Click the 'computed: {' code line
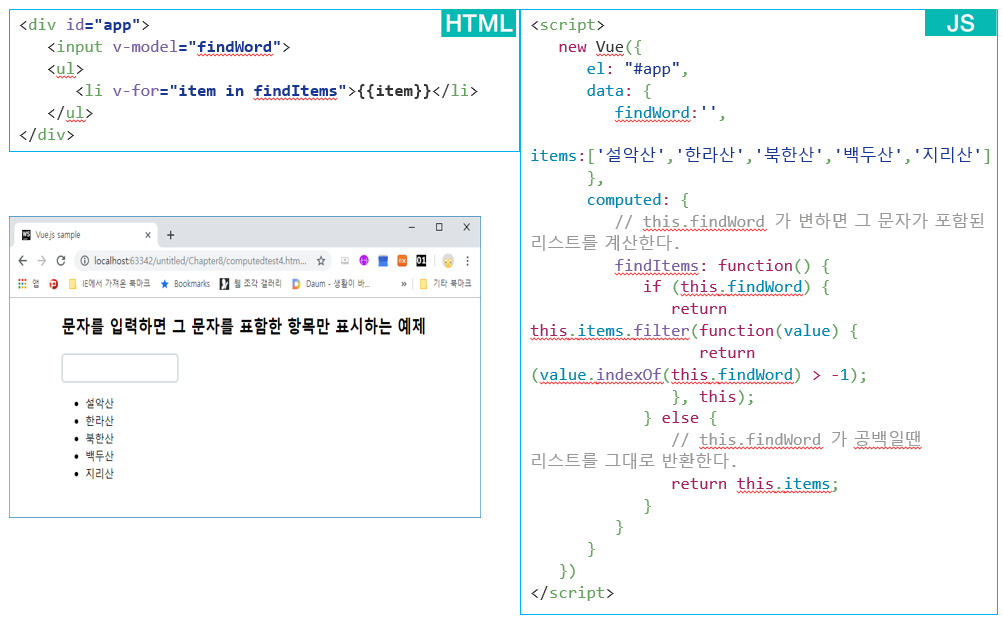Image resolution: width=1003 pixels, height=619 pixels. pyautogui.click(x=638, y=200)
